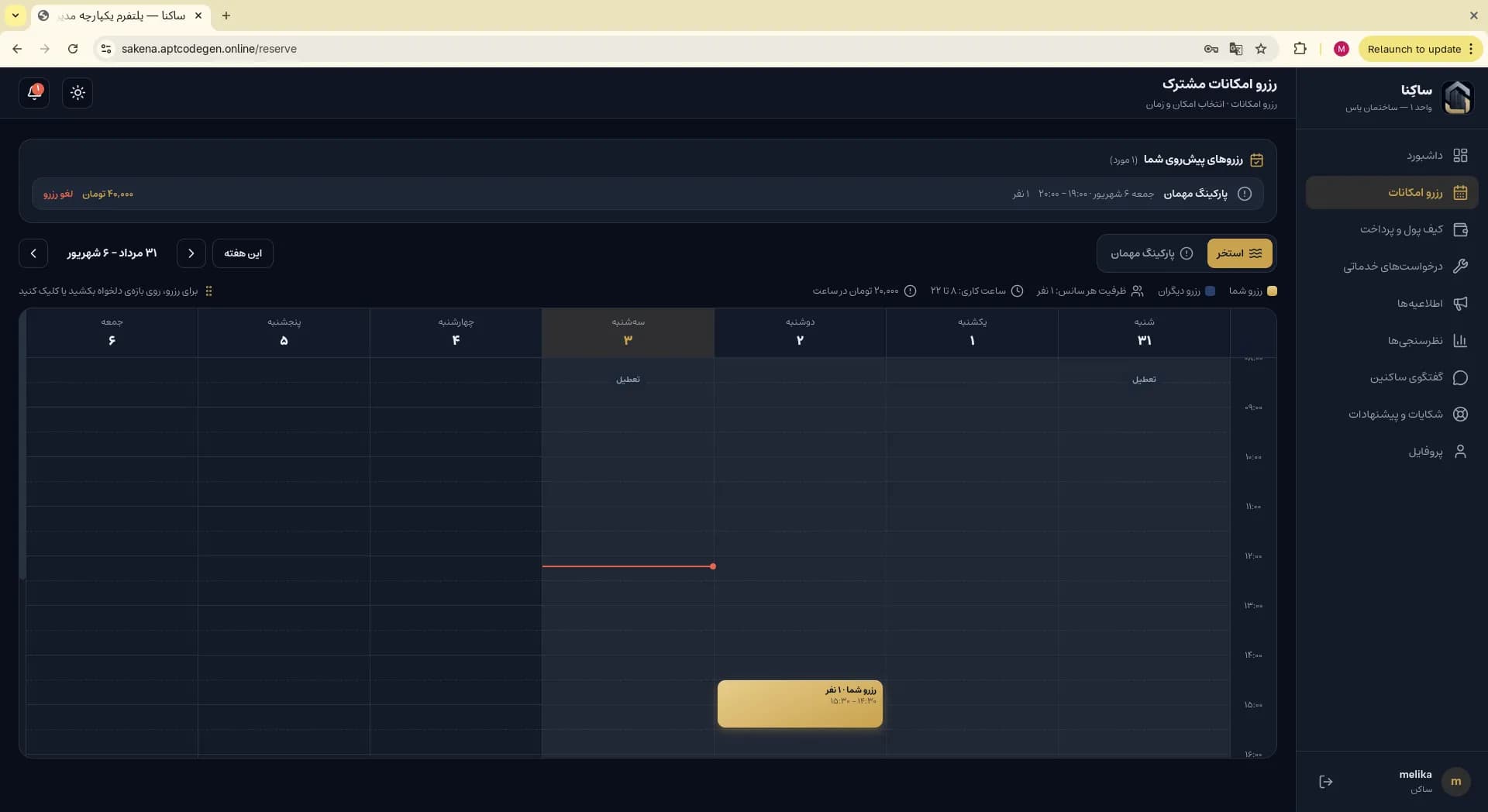This screenshot has height=812, width=1488.
Task: Open the browser extensions puzzle icon
Action: [x=1300, y=49]
